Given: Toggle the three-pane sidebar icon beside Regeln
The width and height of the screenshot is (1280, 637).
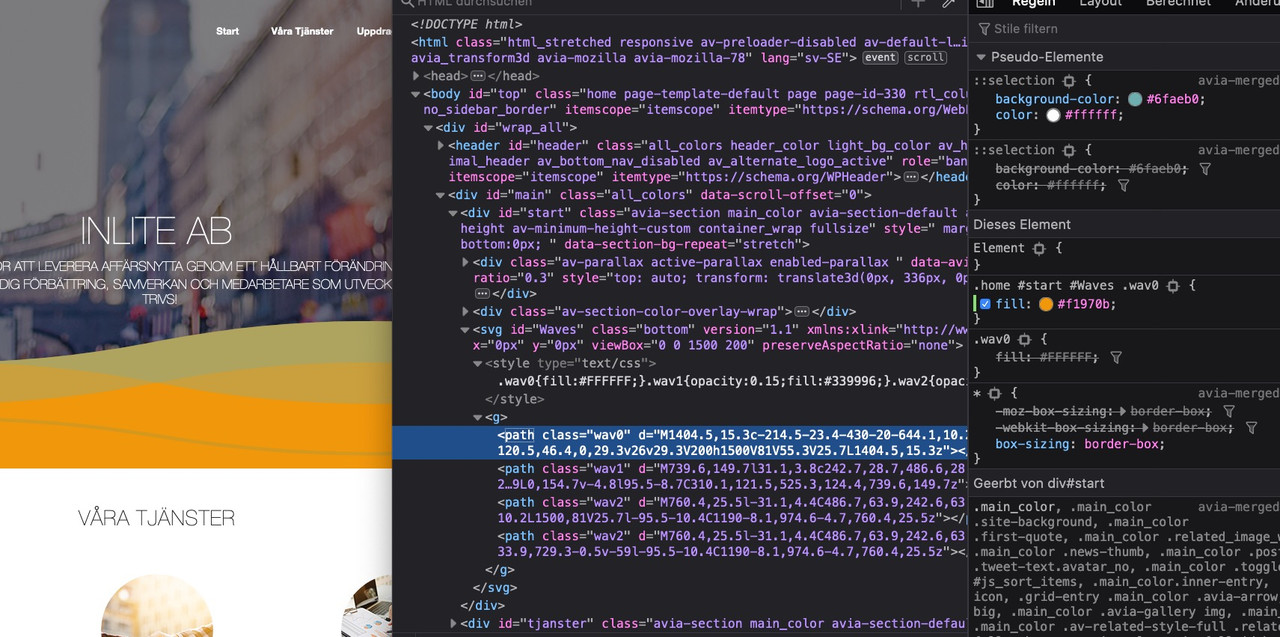Looking at the screenshot, I should pyautogui.click(x=984, y=3).
